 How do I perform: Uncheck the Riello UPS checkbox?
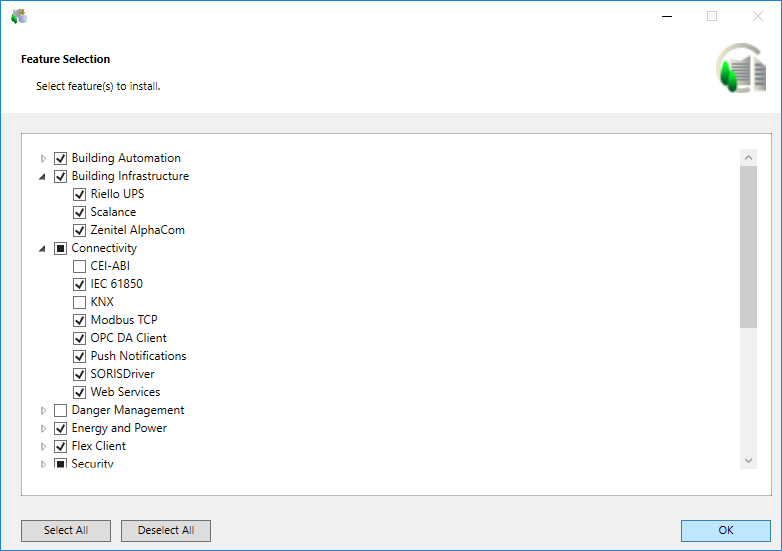click(80, 194)
